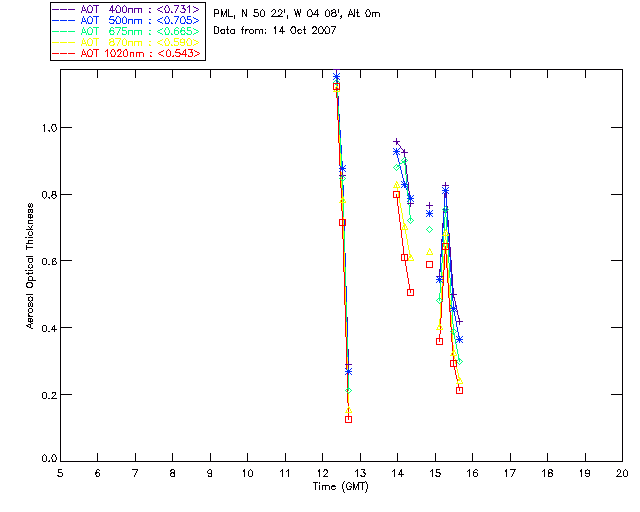Click x-axis tick label 20
This screenshot has width=640, height=512.
(622, 473)
